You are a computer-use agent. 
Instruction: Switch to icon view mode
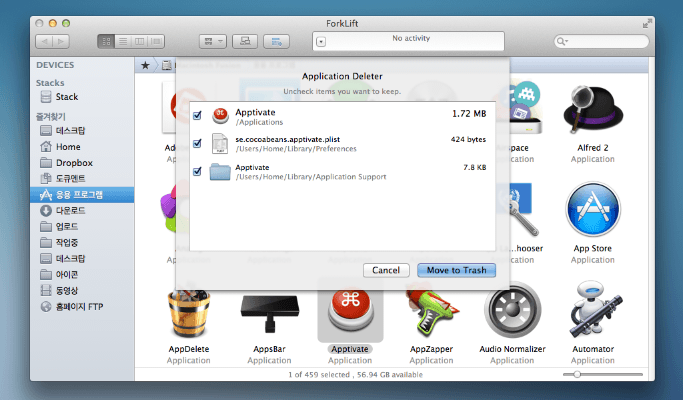click(106, 42)
